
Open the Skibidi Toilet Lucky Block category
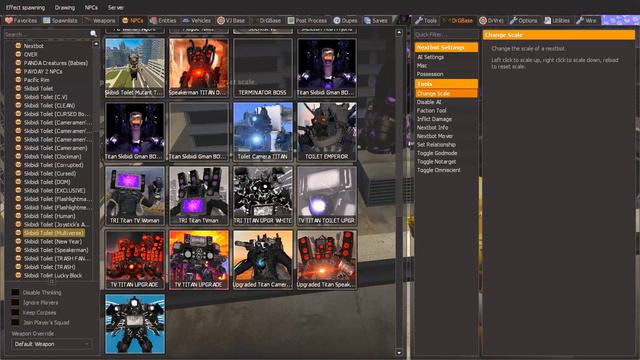(53, 276)
